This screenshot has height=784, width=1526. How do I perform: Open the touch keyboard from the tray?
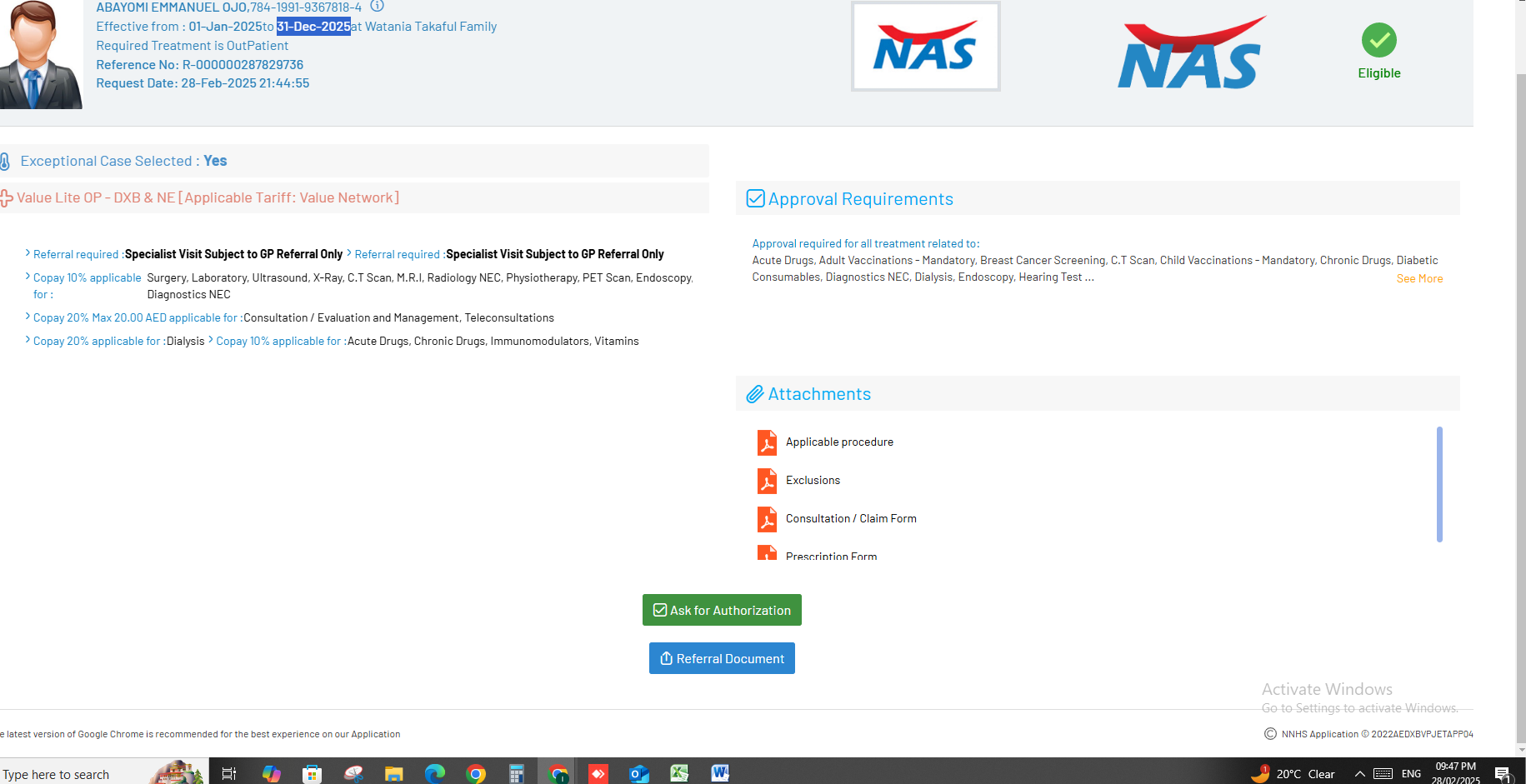[1383, 774]
